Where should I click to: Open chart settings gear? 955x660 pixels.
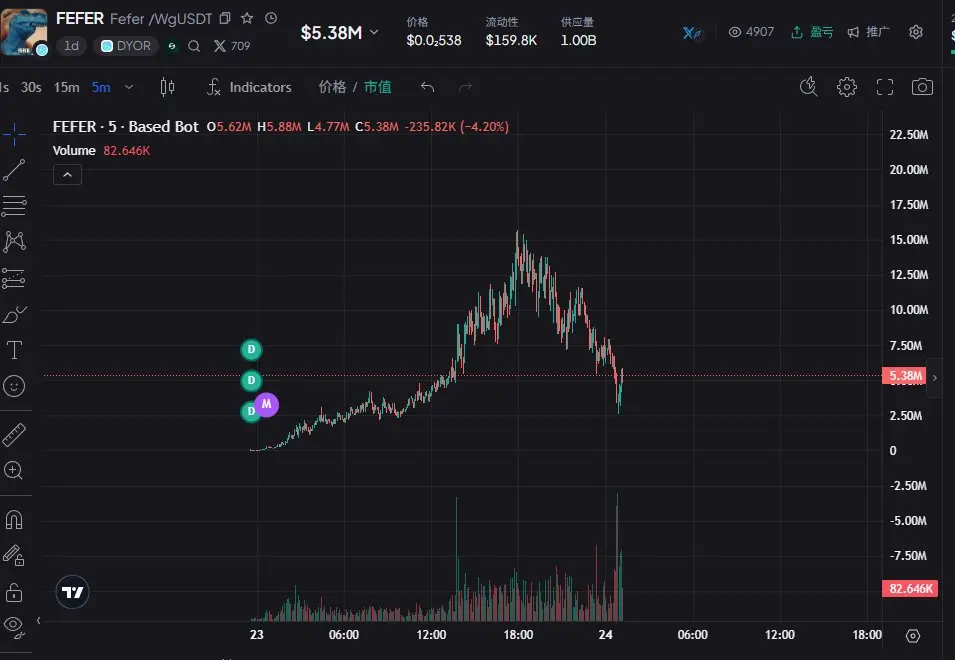point(847,87)
